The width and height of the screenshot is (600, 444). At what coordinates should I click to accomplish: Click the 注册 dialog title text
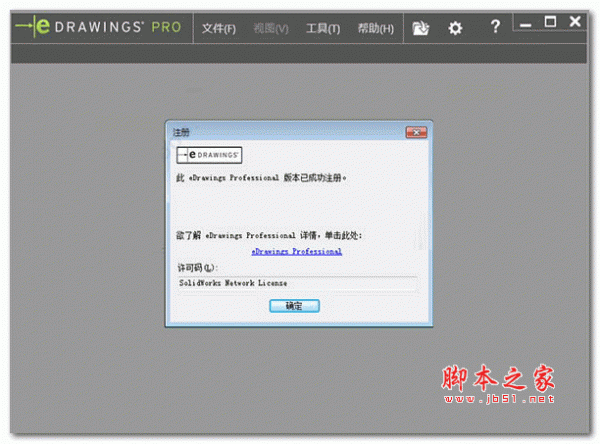(x=181, y=132)
